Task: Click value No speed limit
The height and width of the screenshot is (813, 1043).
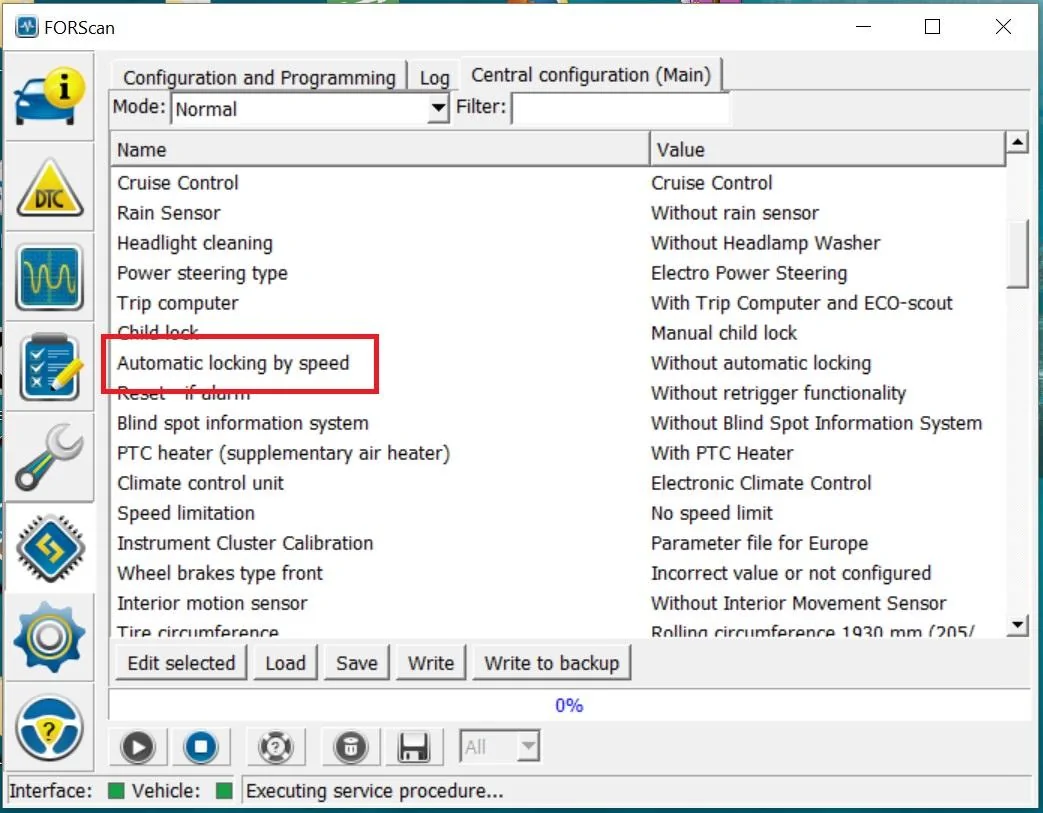Action: [x=712, y=513]
